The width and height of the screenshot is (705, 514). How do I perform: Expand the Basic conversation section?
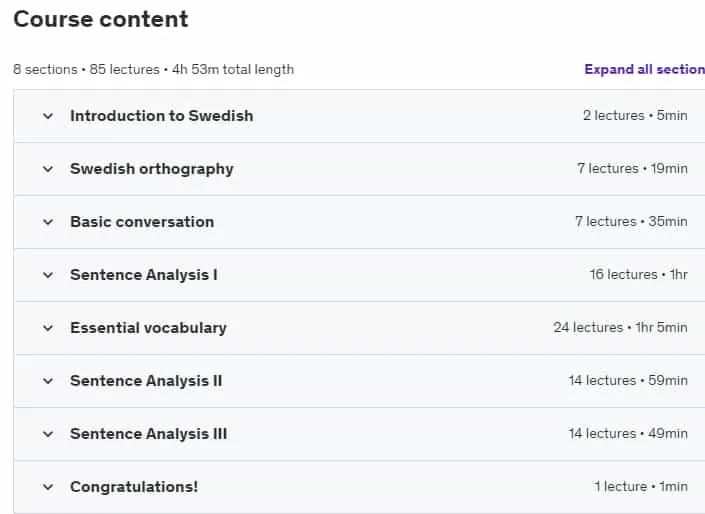pyautogui.click(x=142, y=222)
